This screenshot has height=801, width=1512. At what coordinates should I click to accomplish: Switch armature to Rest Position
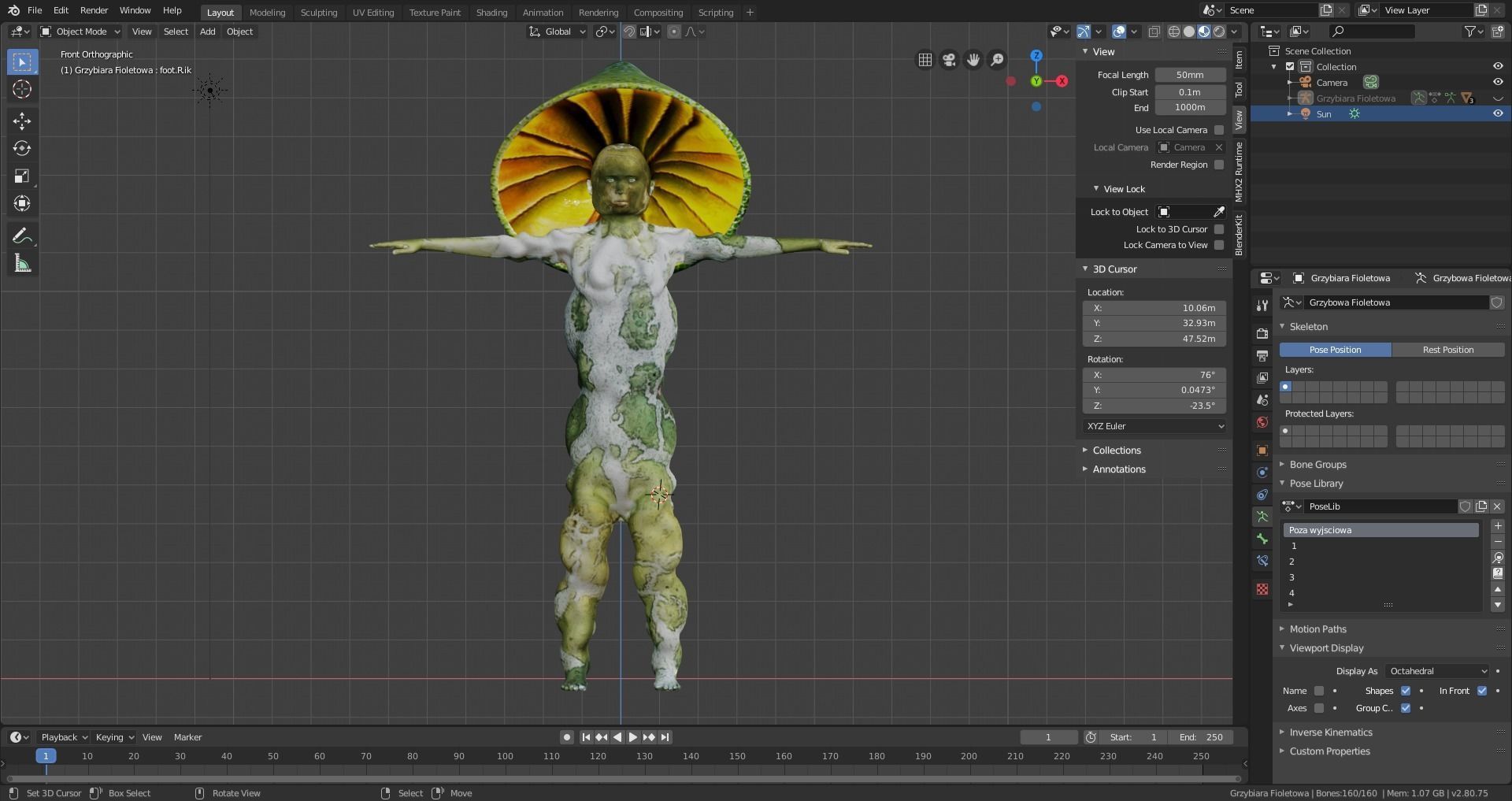click(1447, 350)
